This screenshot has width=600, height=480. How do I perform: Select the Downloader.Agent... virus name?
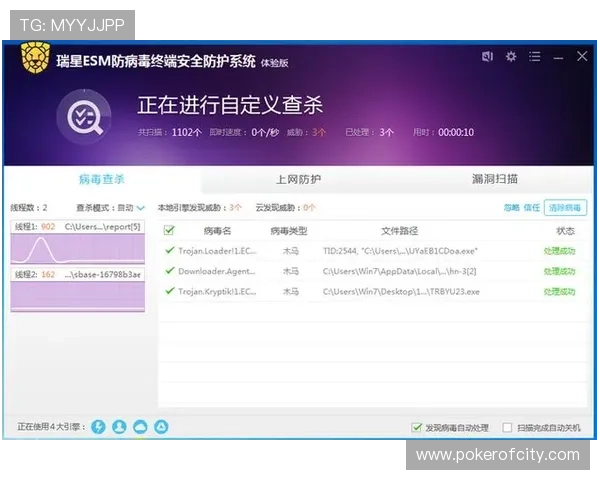(217, 271)
